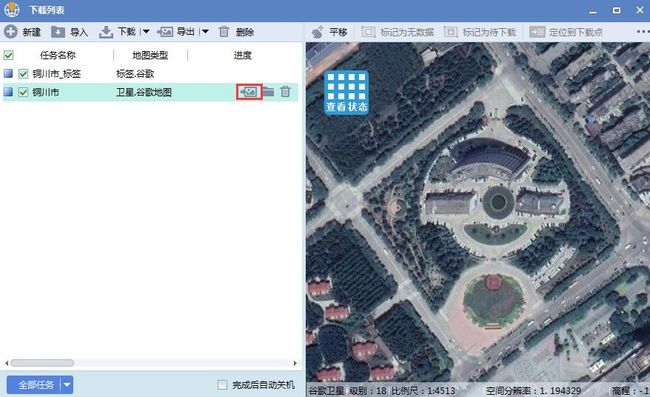Click the blue status square of 铜川市_标签
Image resolution: width=650 pixels, height=397 pixels.
8,74
